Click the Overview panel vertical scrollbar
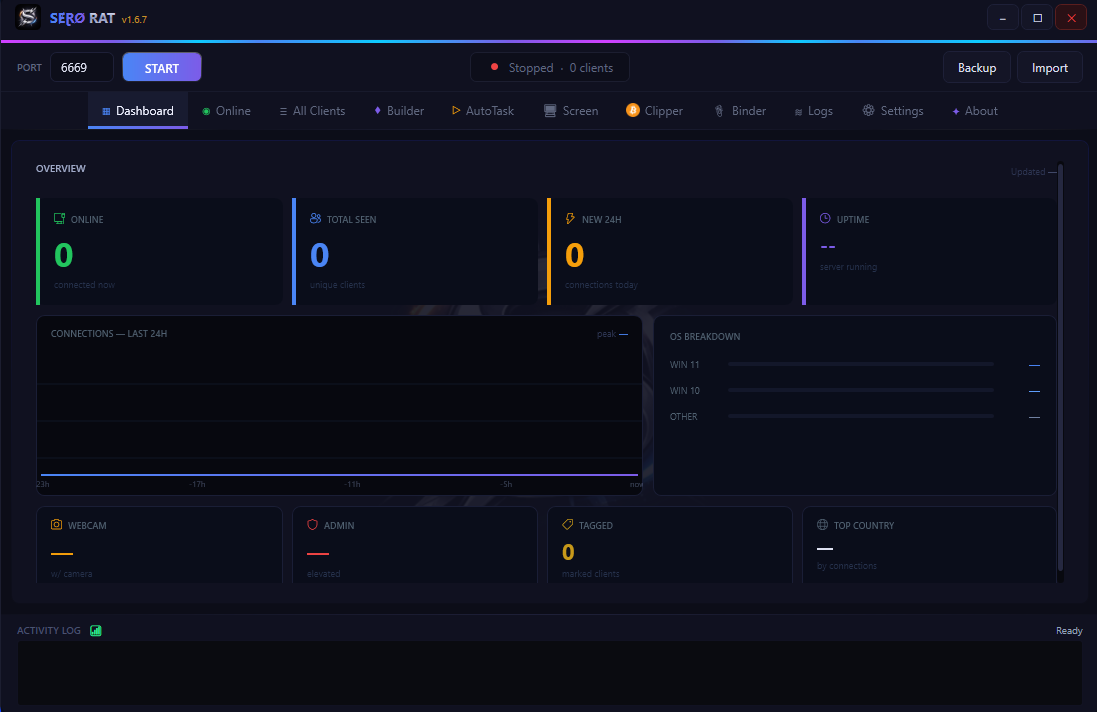The height and width of the screenshot is (712, 1097). click(1061, 367)
